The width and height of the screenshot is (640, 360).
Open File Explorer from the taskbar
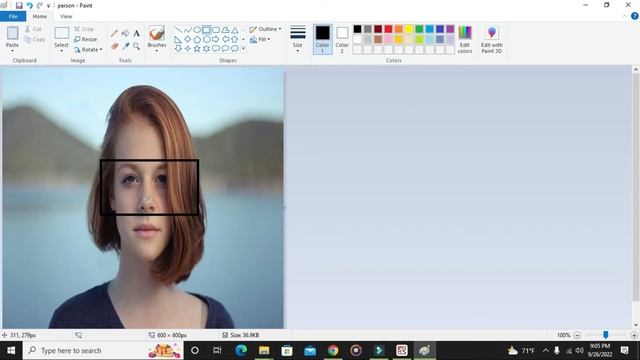(264, 350)
